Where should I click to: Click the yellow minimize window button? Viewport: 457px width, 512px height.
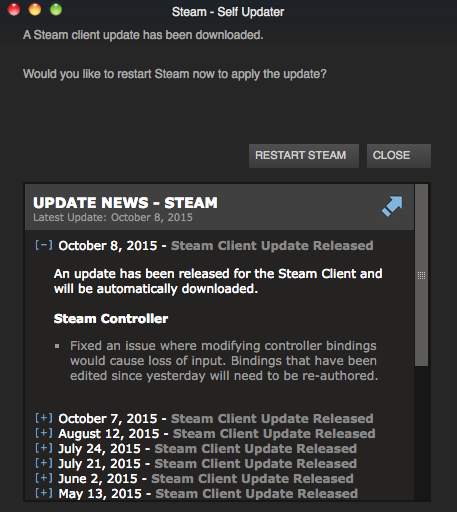click(35, 9)
